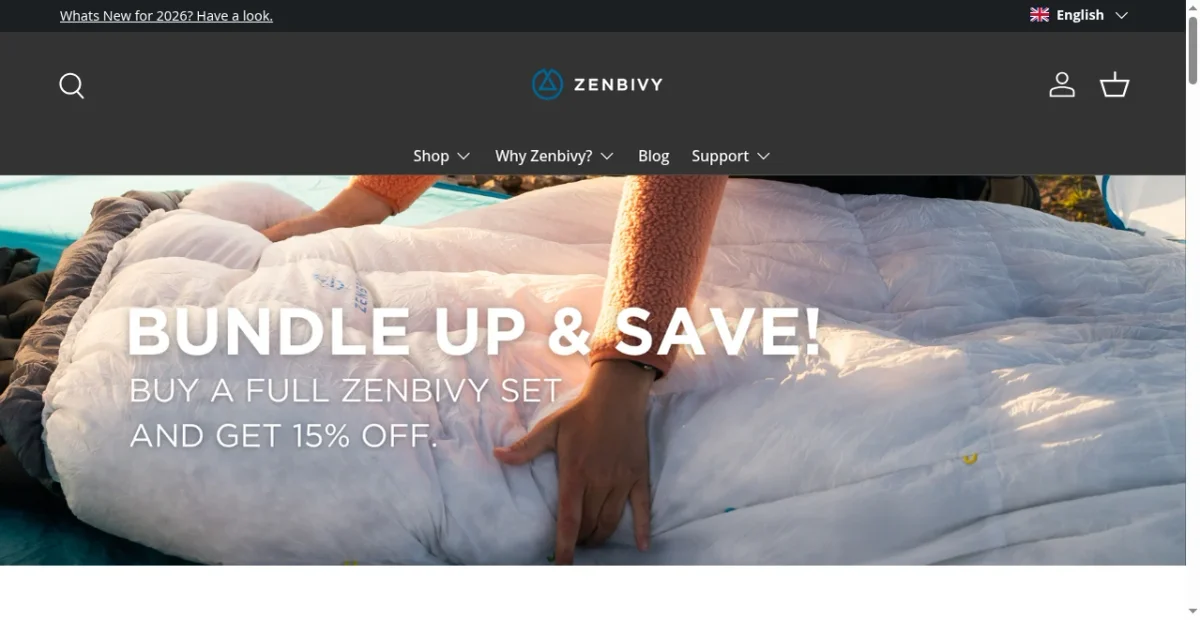Expand the Support menu chevron
Viewport: 1200px width, 620px height.
point(764,156)
